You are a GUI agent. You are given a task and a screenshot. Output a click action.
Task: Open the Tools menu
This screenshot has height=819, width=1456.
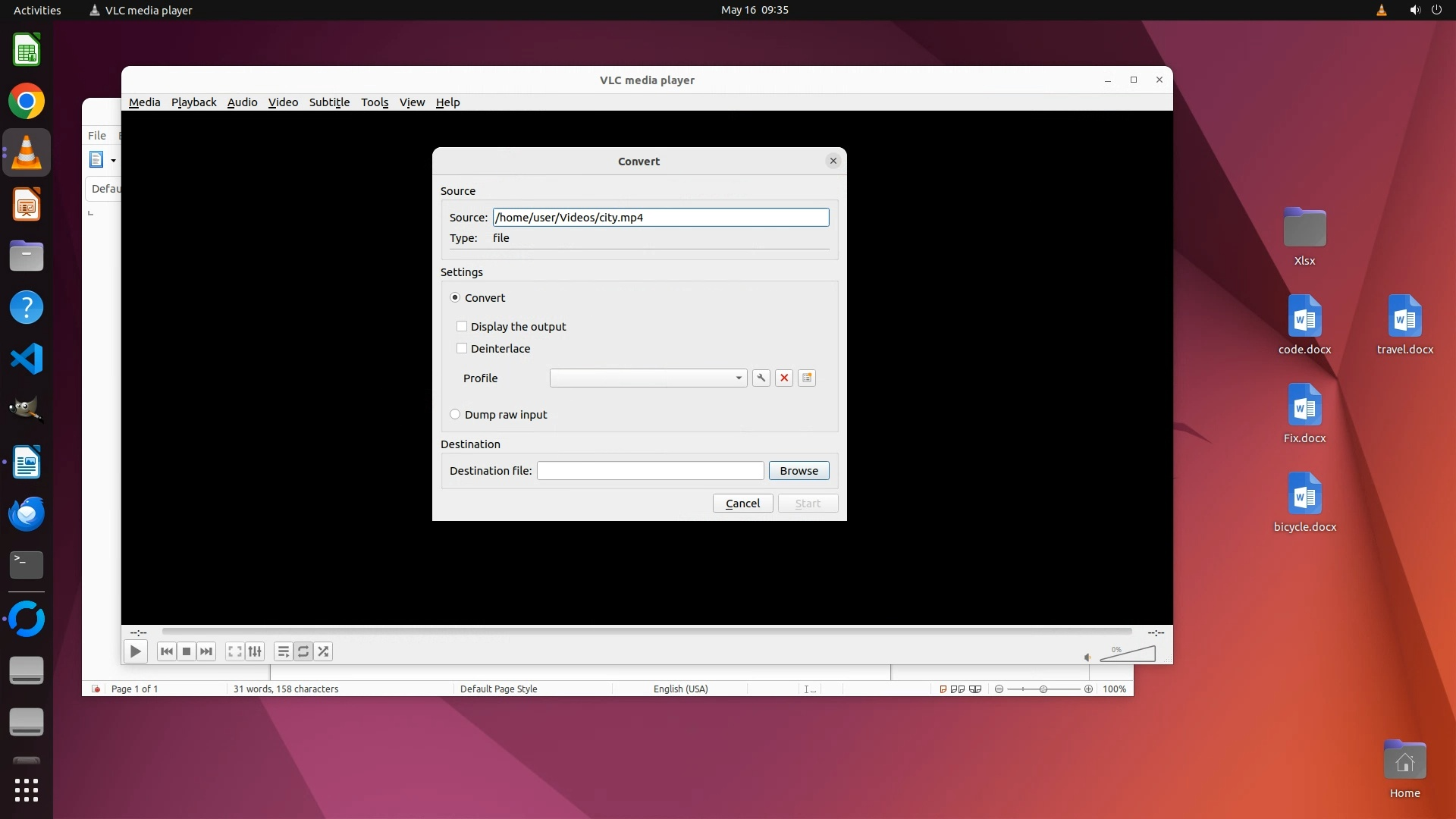[x=375, y=102]
